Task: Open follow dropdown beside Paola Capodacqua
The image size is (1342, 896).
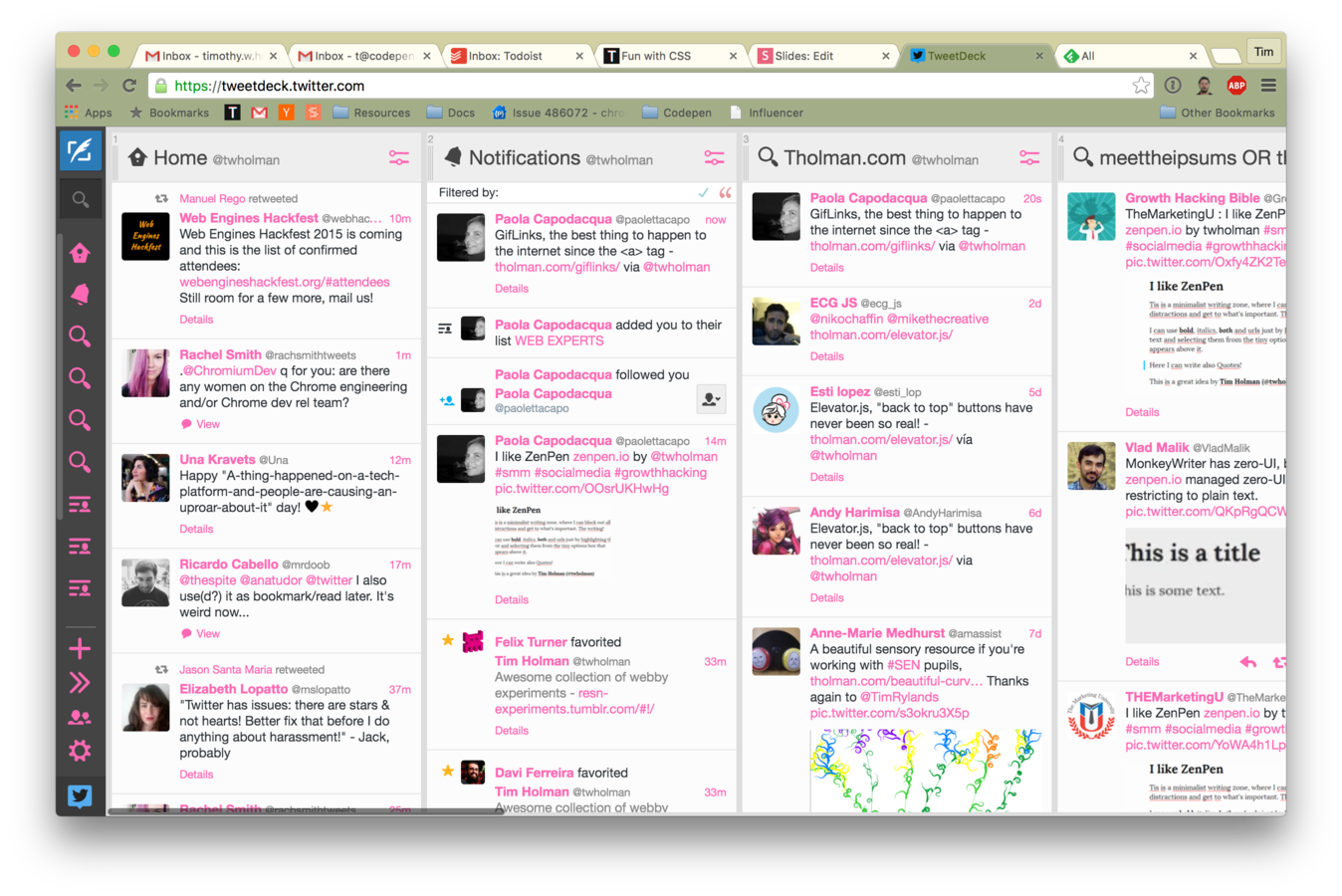Action: [711, 399]
